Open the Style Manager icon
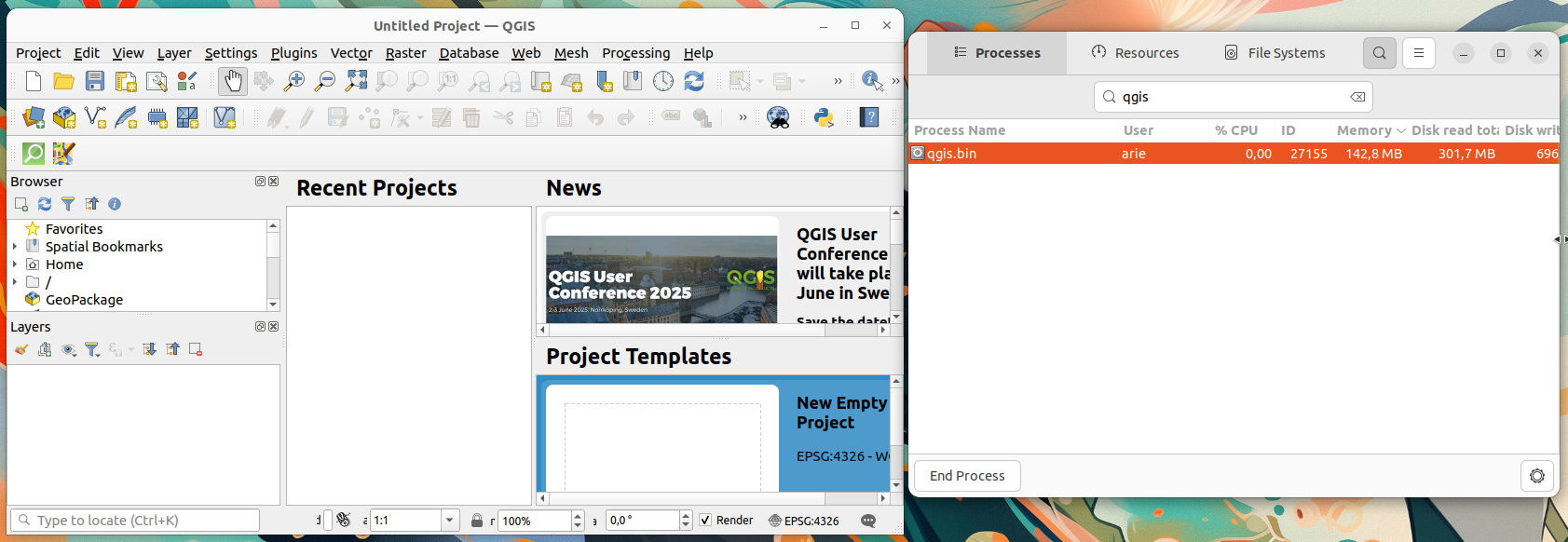Image resolution: width=1568 pixels, height=542 pixels. [x=187, y=81]
